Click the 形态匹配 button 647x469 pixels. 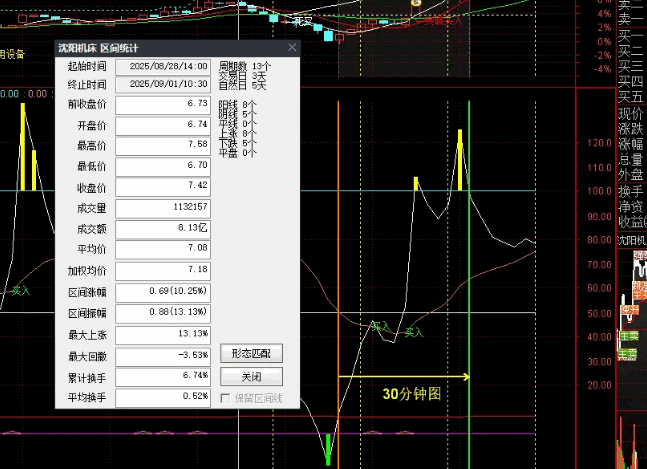pyautogui.click(x=251, y=354)
